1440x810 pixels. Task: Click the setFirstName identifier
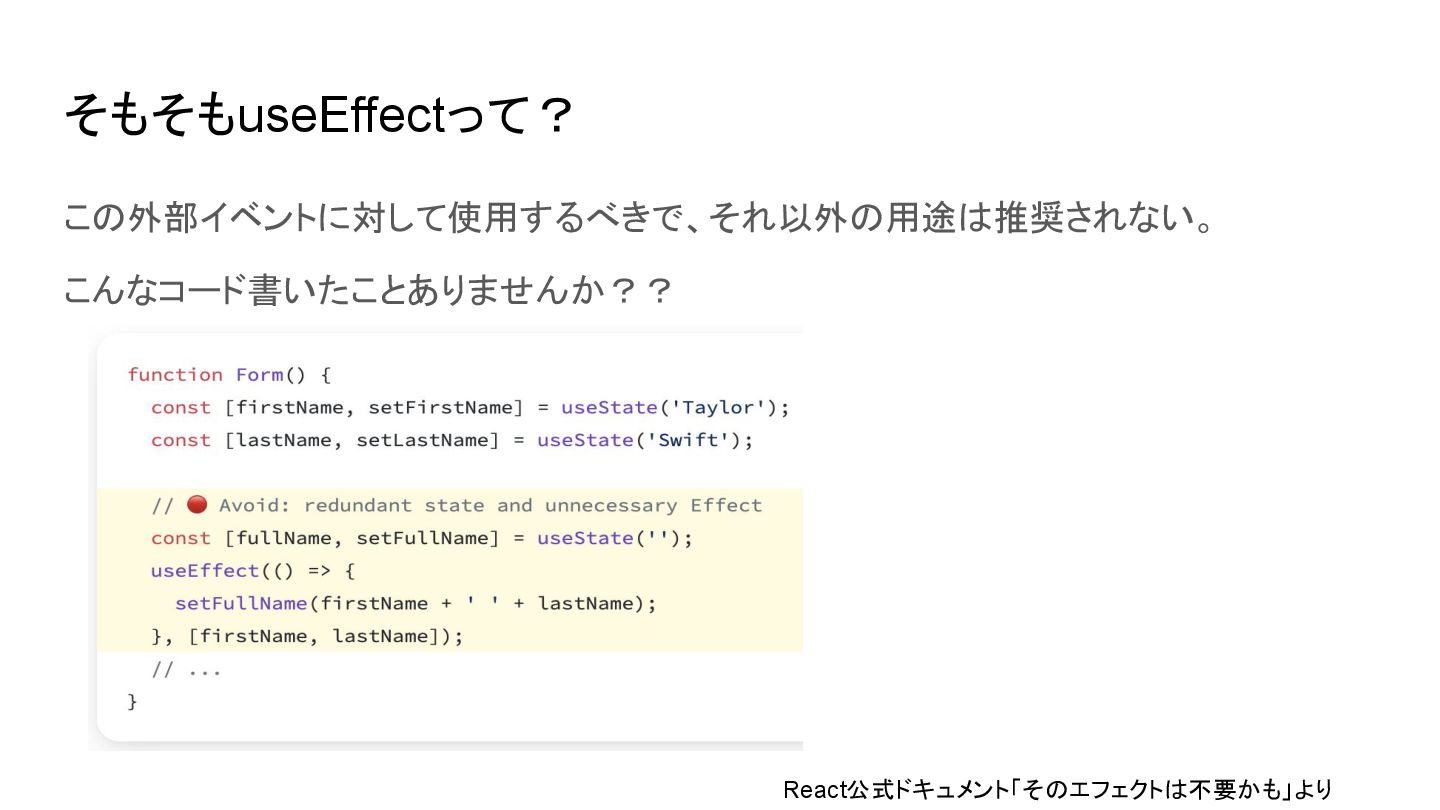click(440, 407)
